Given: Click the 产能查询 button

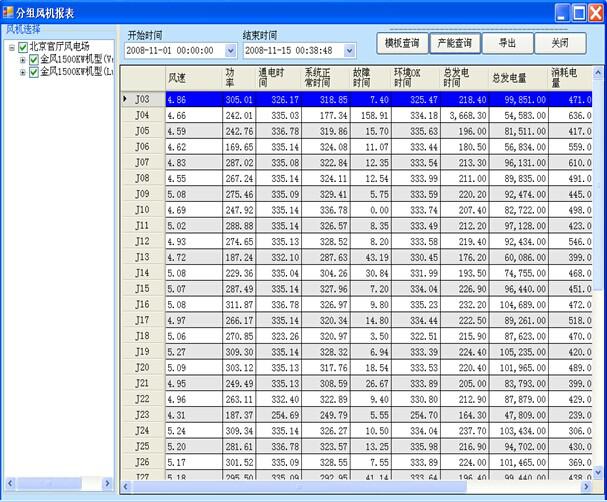Looking at the screenshot, I should (455, 43).
